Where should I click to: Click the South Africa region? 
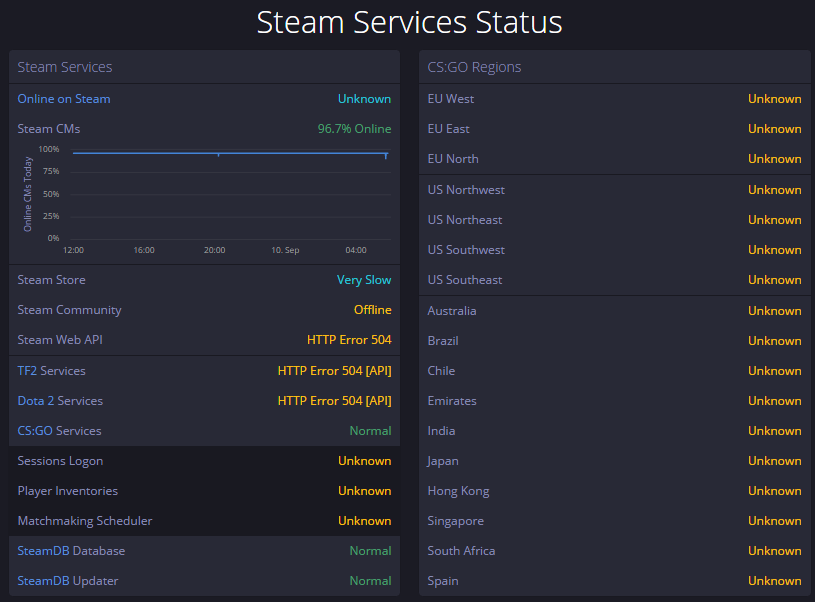click(x=461, y=551)
